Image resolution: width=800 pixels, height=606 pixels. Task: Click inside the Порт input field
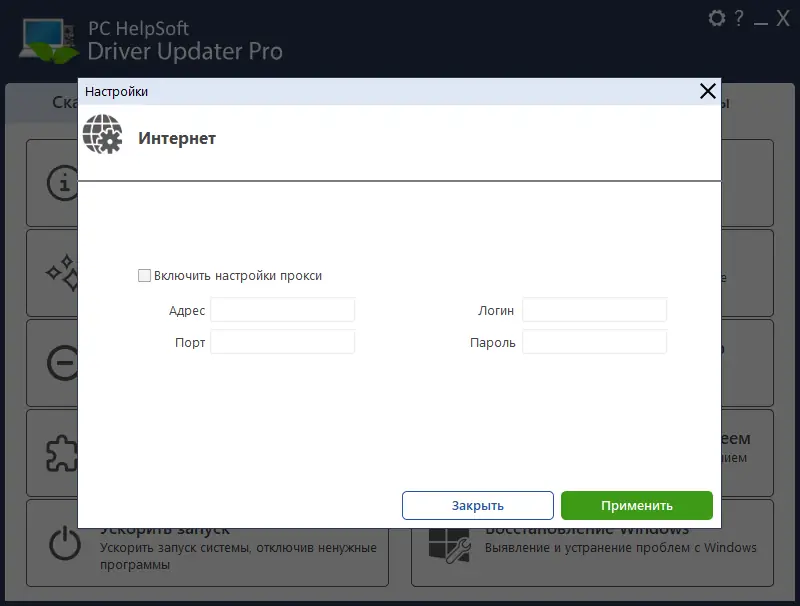coord(282,341)
